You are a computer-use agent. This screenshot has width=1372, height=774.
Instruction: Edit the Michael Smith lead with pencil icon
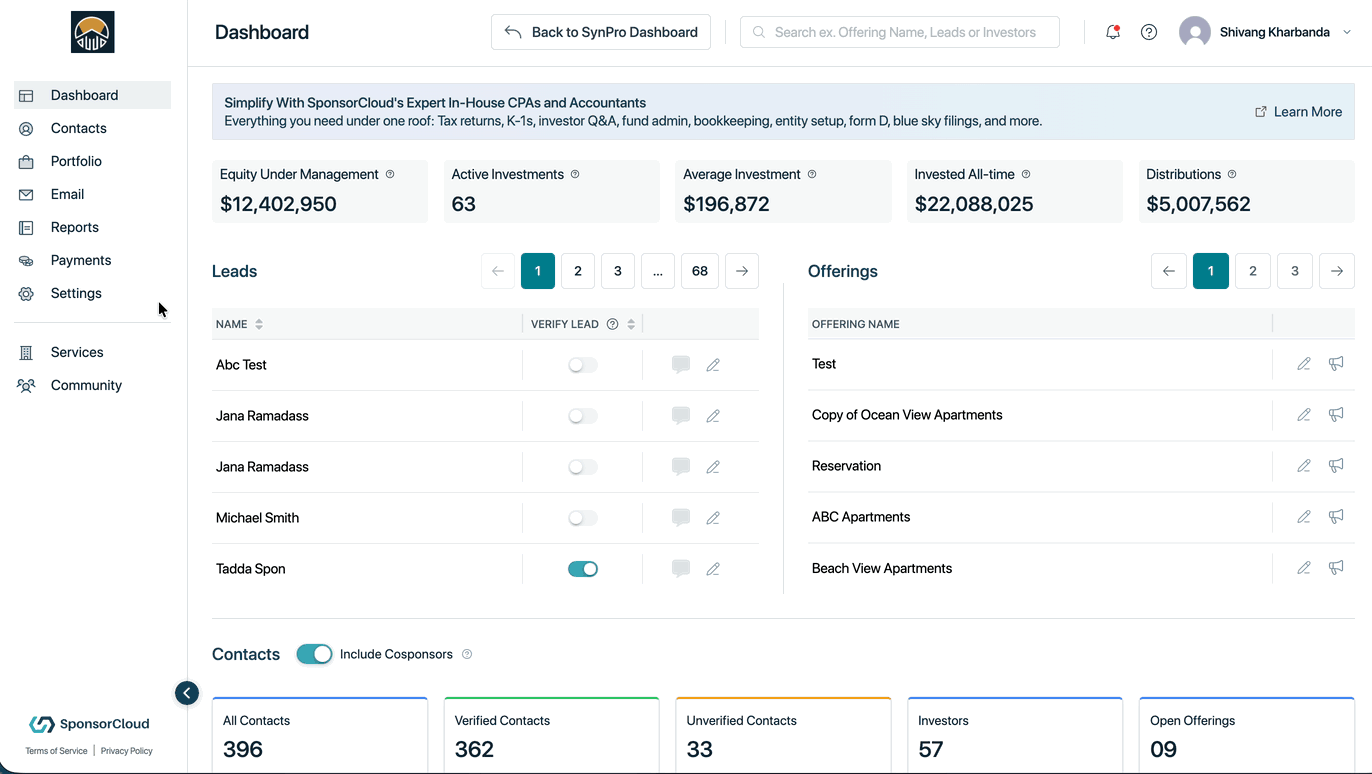point(713,518)
